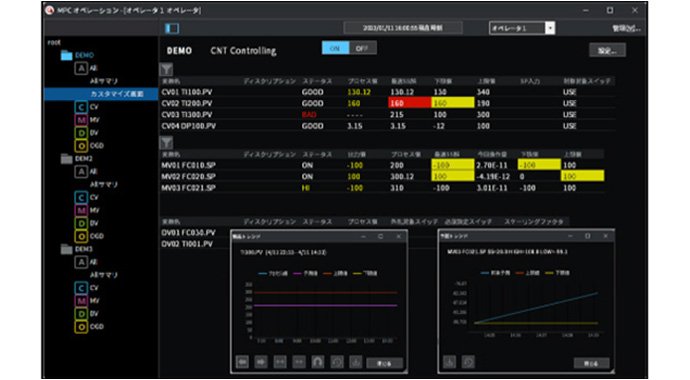The image size is (690, 380).
Task: Click the filter funnel icon above CV table
Action: coord(166,69)
